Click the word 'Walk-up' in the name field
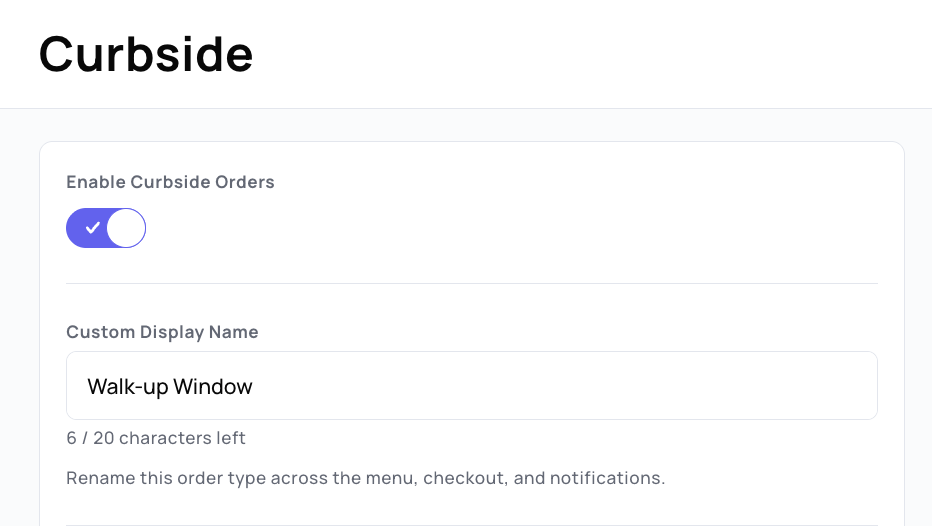The image size is (932, 526). click(128, 387)
